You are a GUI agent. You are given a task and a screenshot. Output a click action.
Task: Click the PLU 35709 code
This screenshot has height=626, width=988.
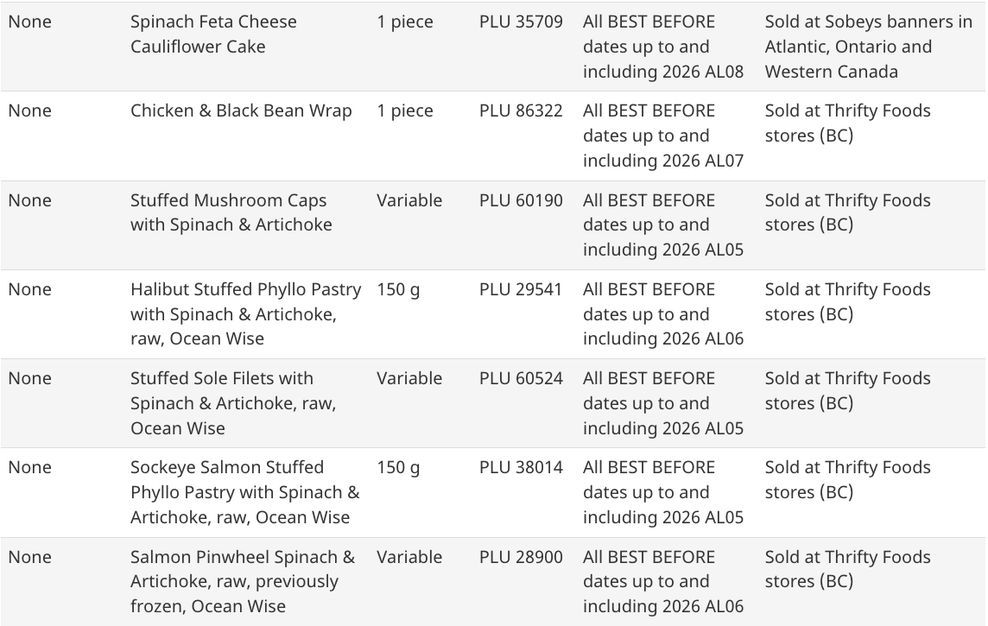(520, 22)
